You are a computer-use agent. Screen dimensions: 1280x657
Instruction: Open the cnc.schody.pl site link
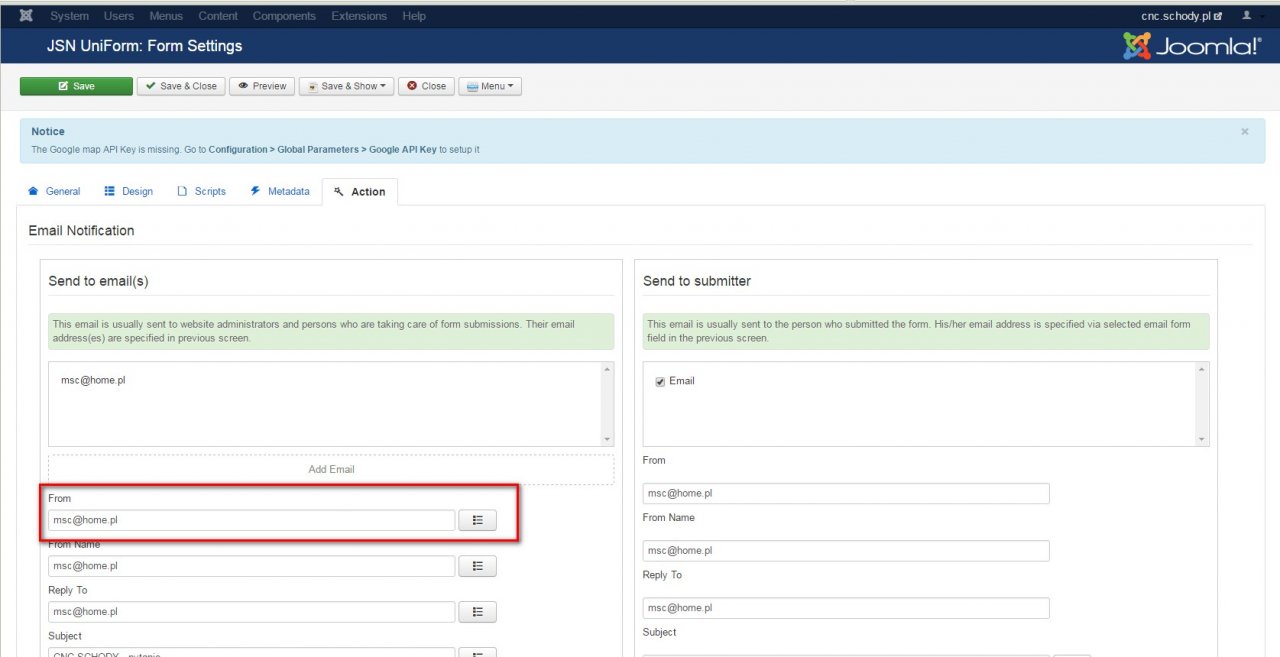[1181, 16]
